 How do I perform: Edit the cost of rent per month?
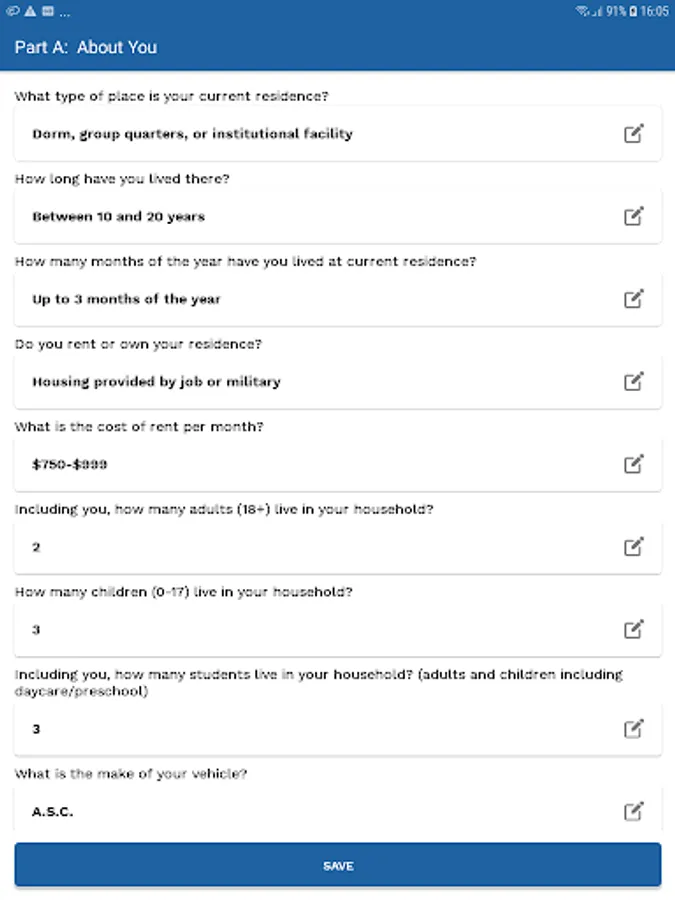click(x=634, y=464)
